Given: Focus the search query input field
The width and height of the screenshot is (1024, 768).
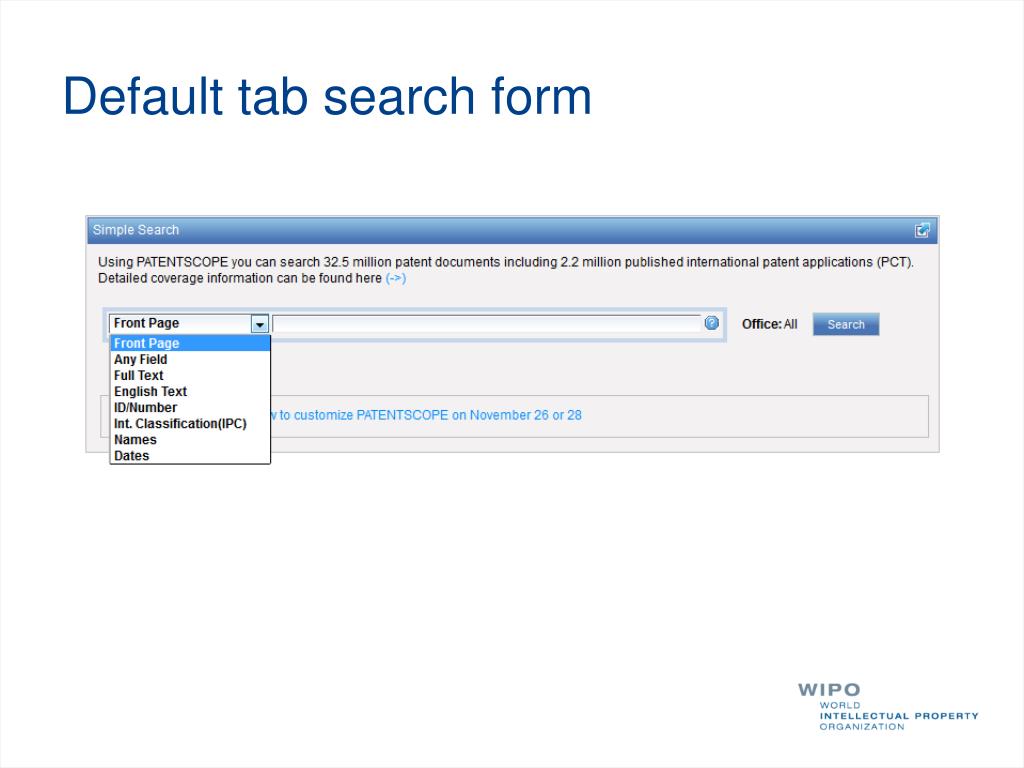Looking at the screenshot, I should [487, 324].
